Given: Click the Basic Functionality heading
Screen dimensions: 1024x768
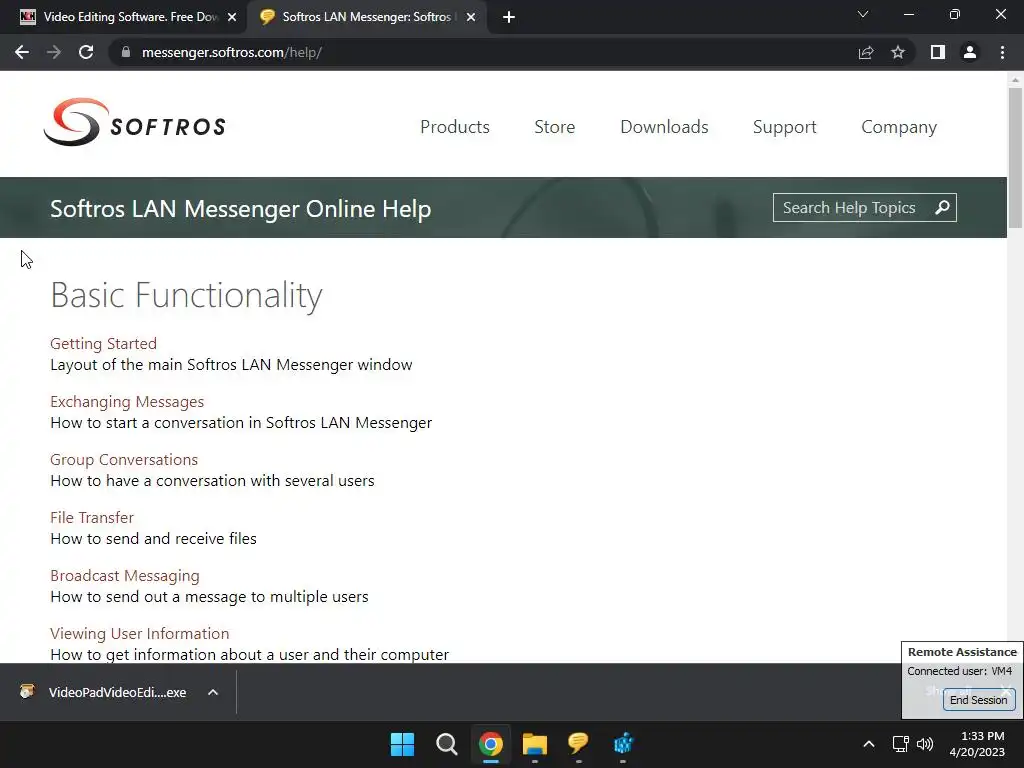Looking at the screenshot, I should 186,295.
